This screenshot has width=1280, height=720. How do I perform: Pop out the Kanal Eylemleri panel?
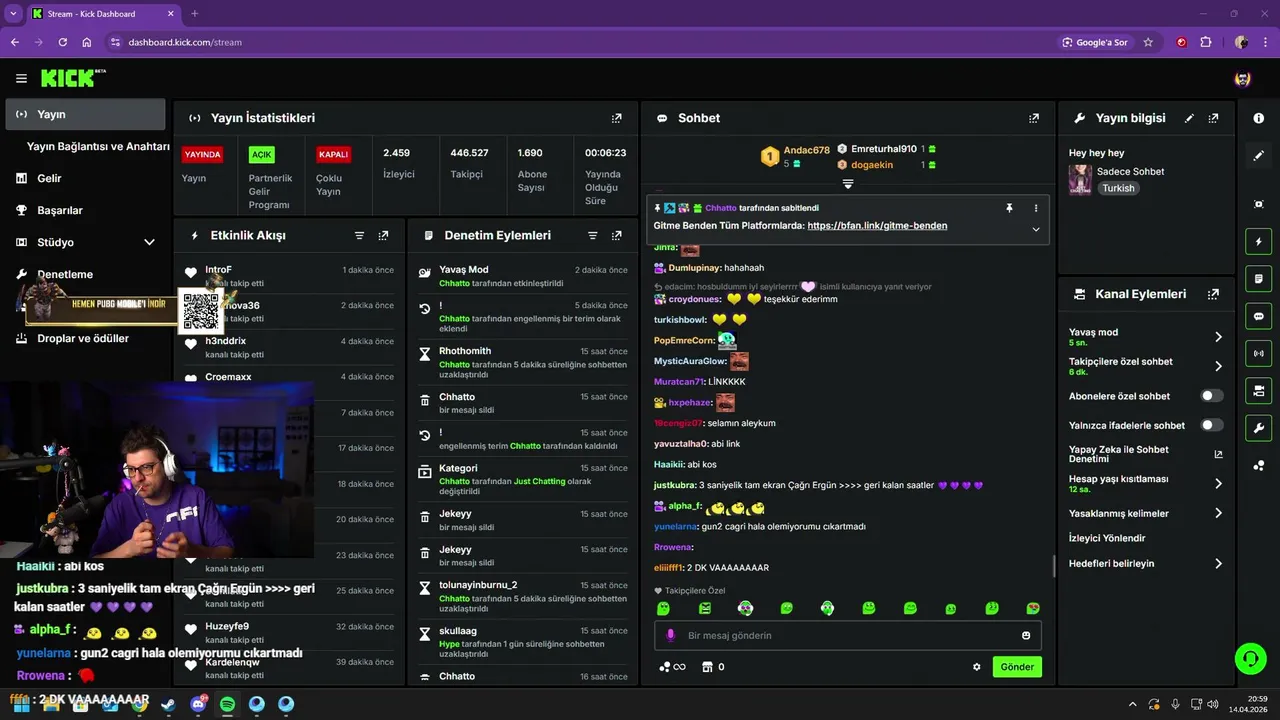click(x=1213, y=294)
